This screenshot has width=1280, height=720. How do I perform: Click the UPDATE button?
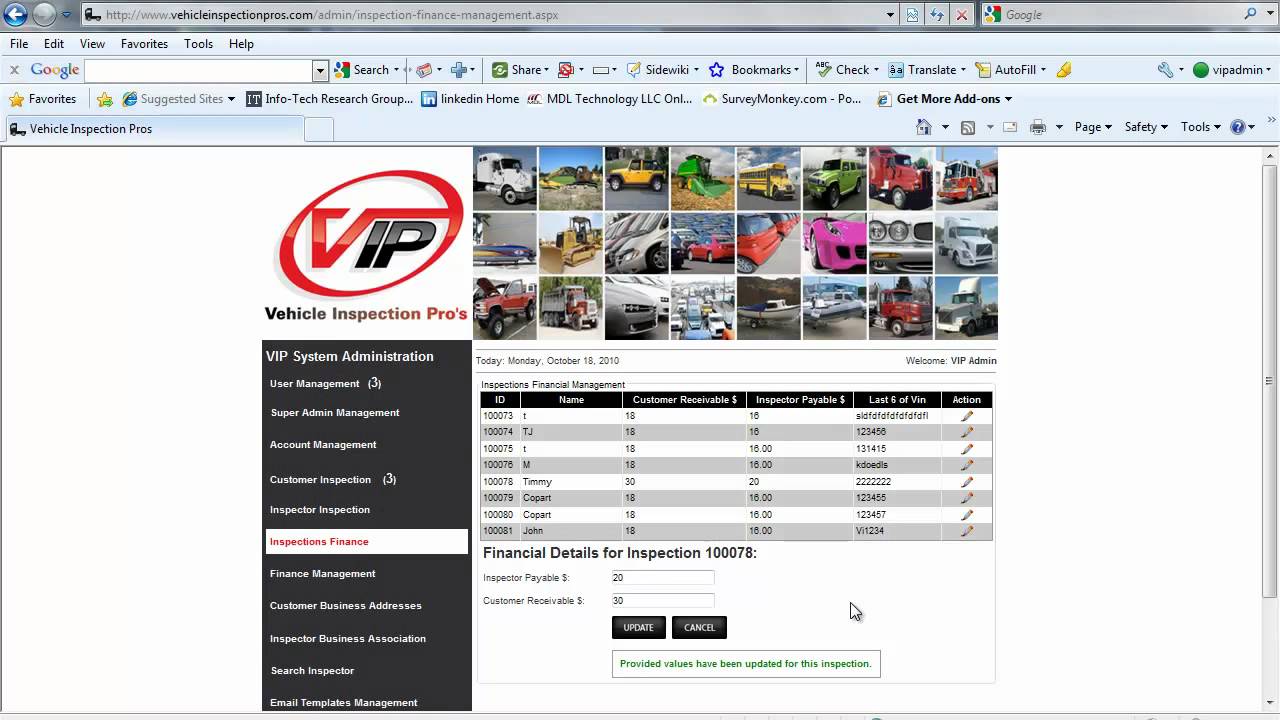coord(638,627)
